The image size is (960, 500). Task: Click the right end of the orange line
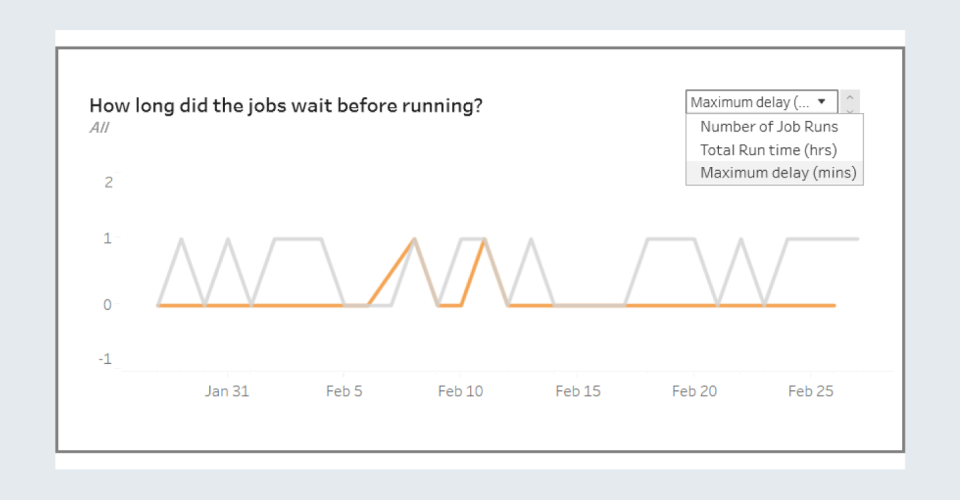coord(834,305)
